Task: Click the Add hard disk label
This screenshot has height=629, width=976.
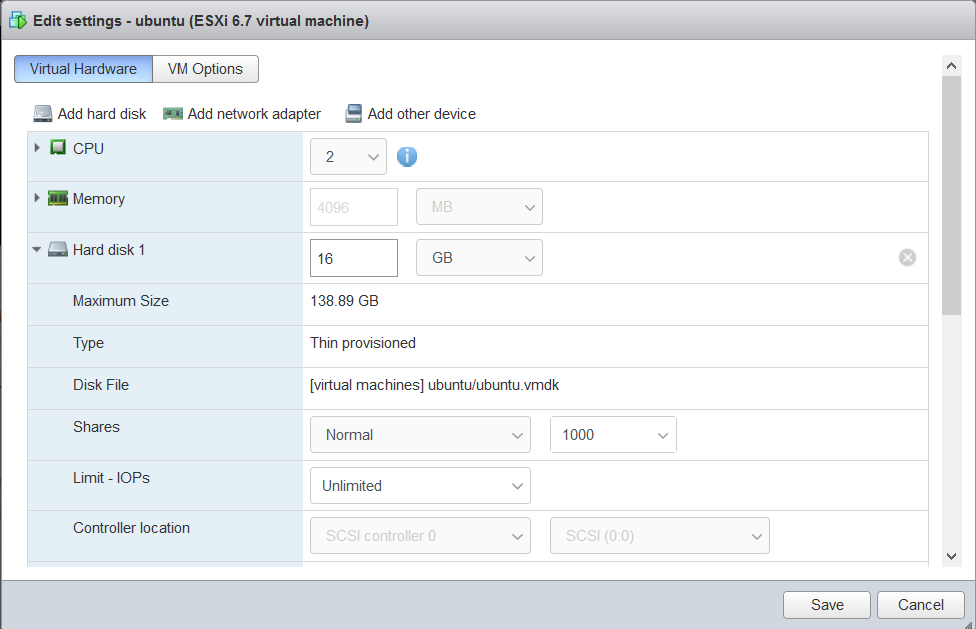Action: (102, 114)
